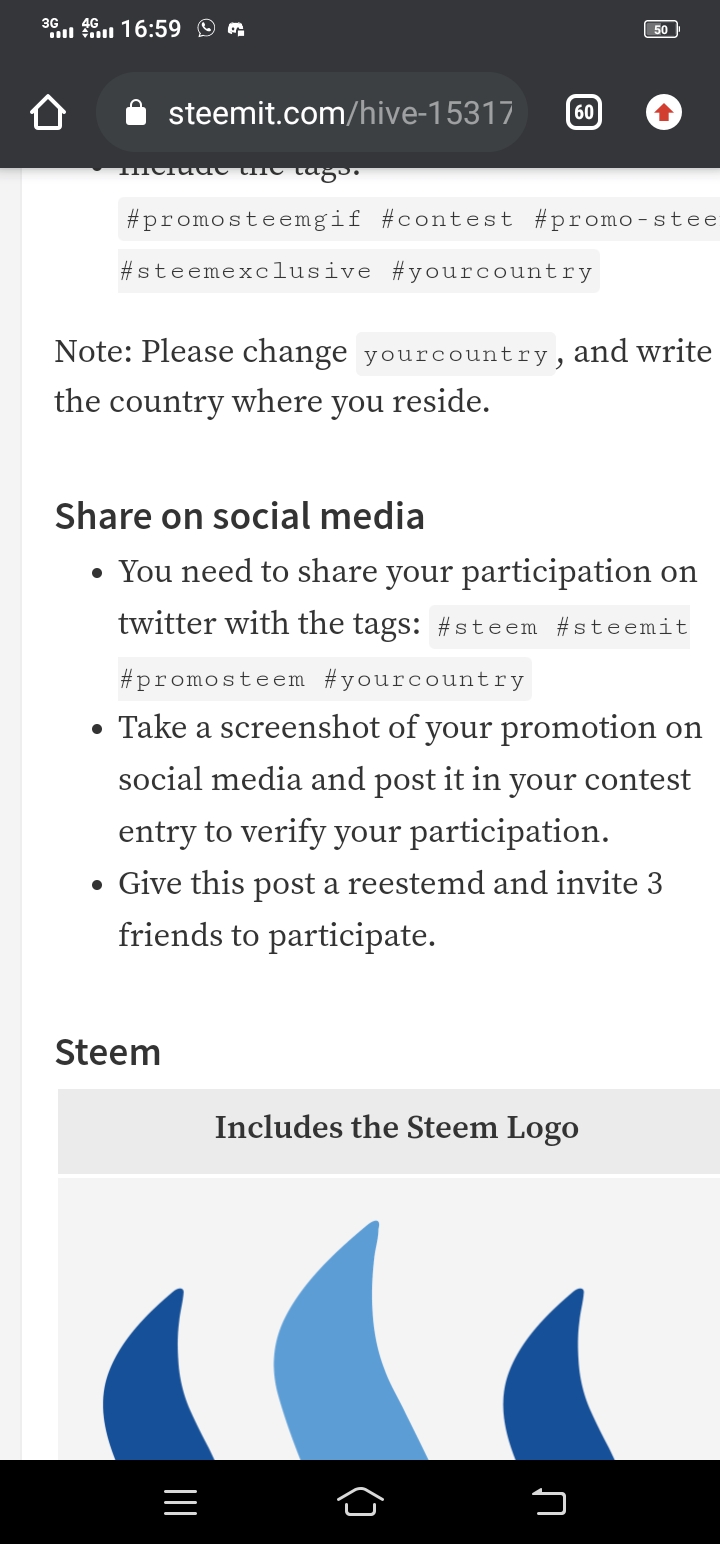Screen dimensions: 720x1544
Task: Tap the Discord notification icon
Action: [238, 29]
